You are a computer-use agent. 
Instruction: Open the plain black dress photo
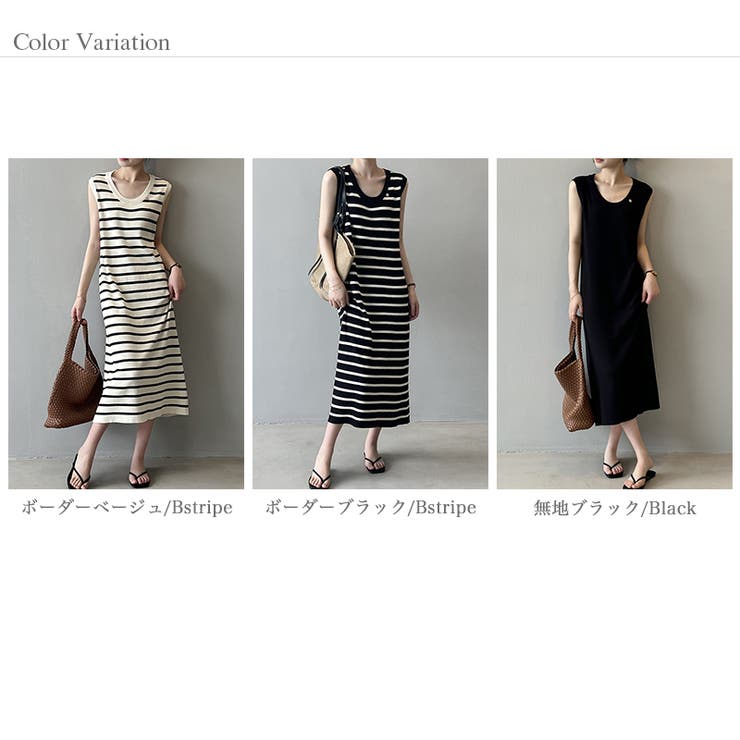[x=614, y=323]
